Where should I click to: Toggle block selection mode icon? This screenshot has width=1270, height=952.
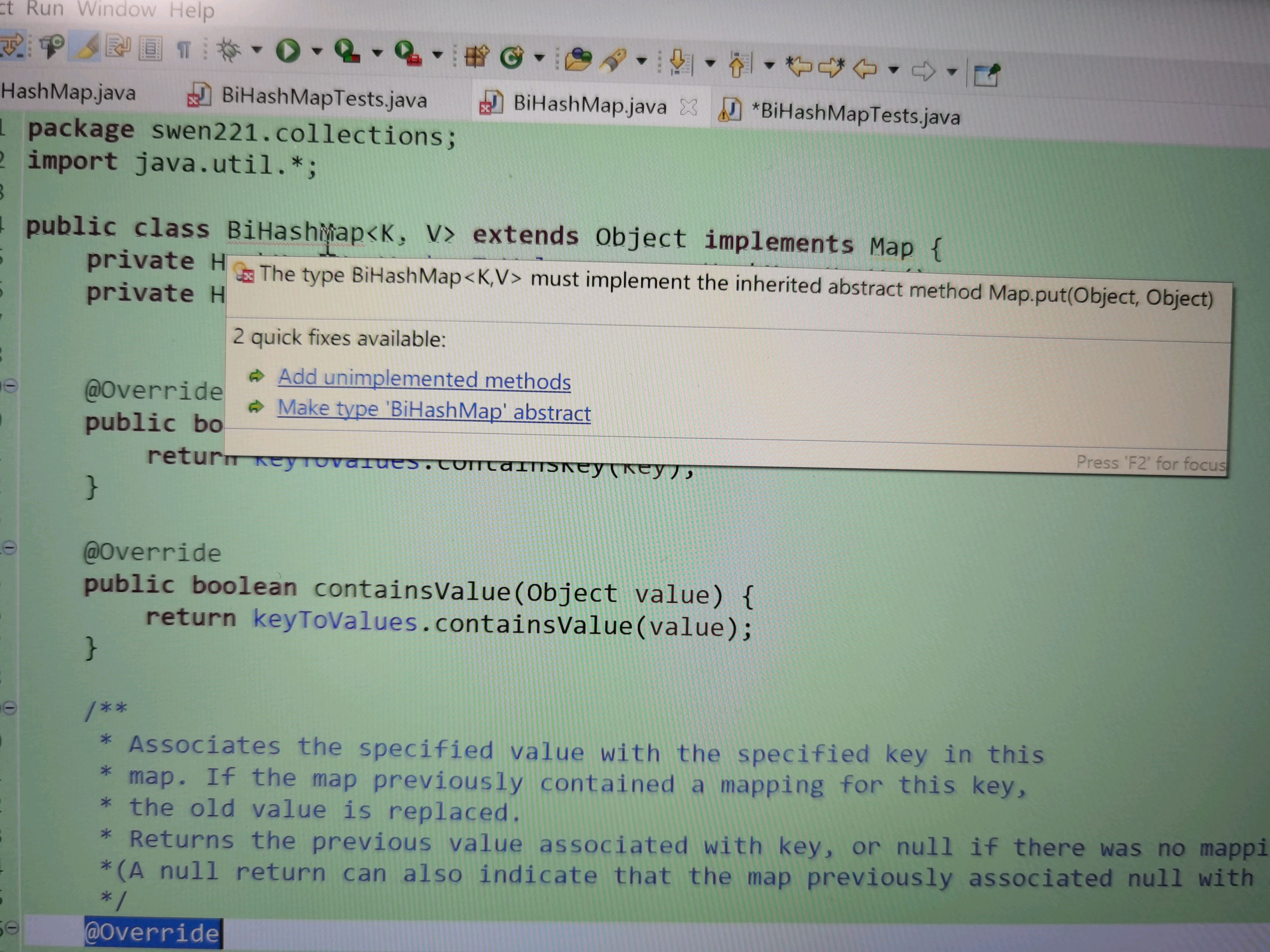click(151, 49)
